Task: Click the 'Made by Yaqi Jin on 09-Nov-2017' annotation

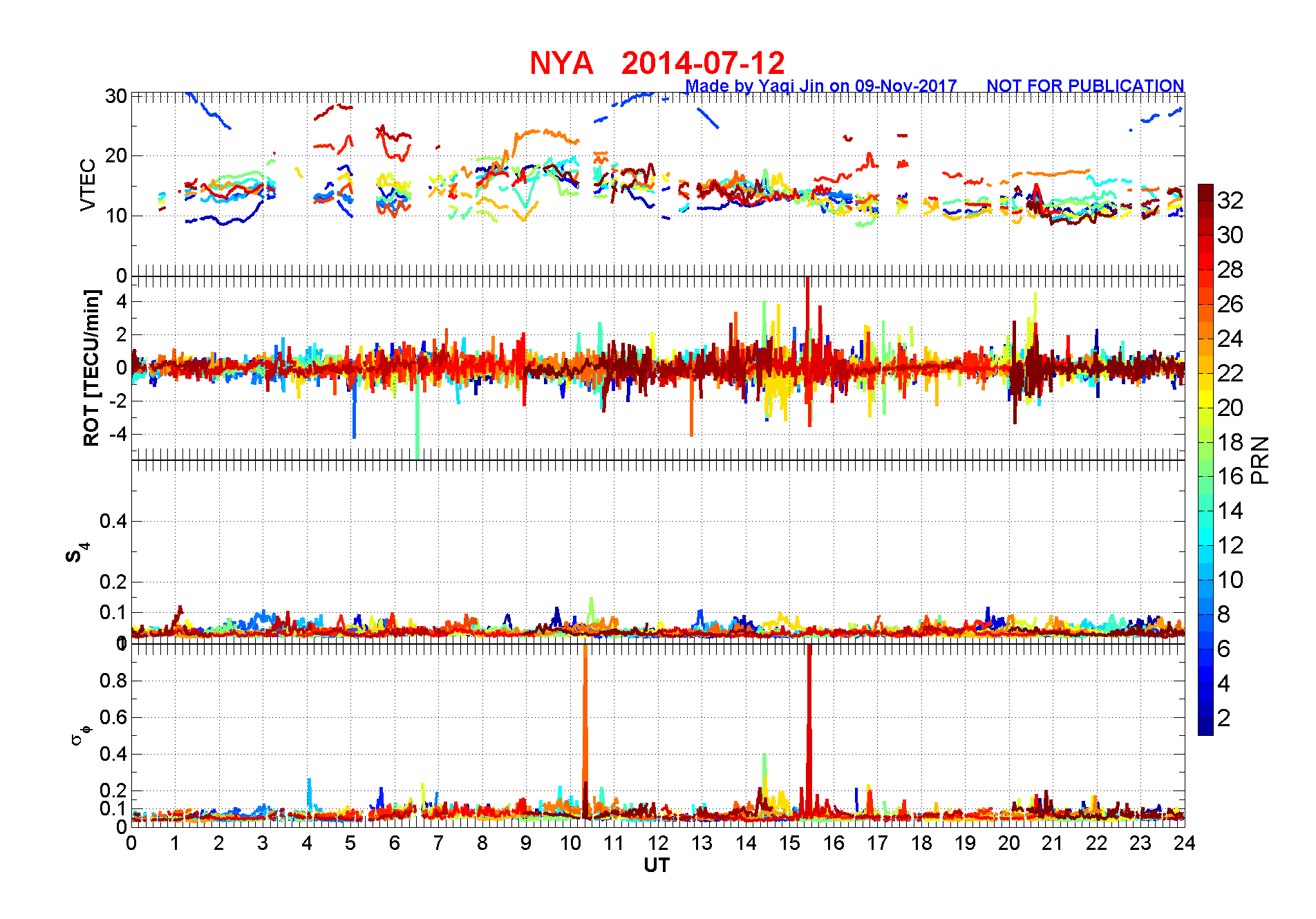Action: [x=821, y=86]
